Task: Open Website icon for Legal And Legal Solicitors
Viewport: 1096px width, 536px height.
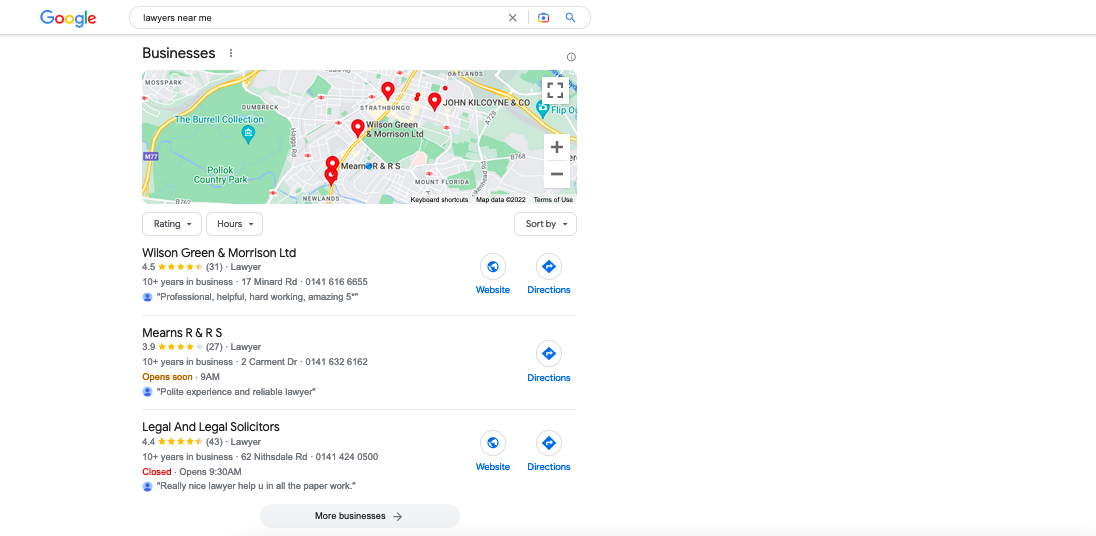Action: [493, 443]
